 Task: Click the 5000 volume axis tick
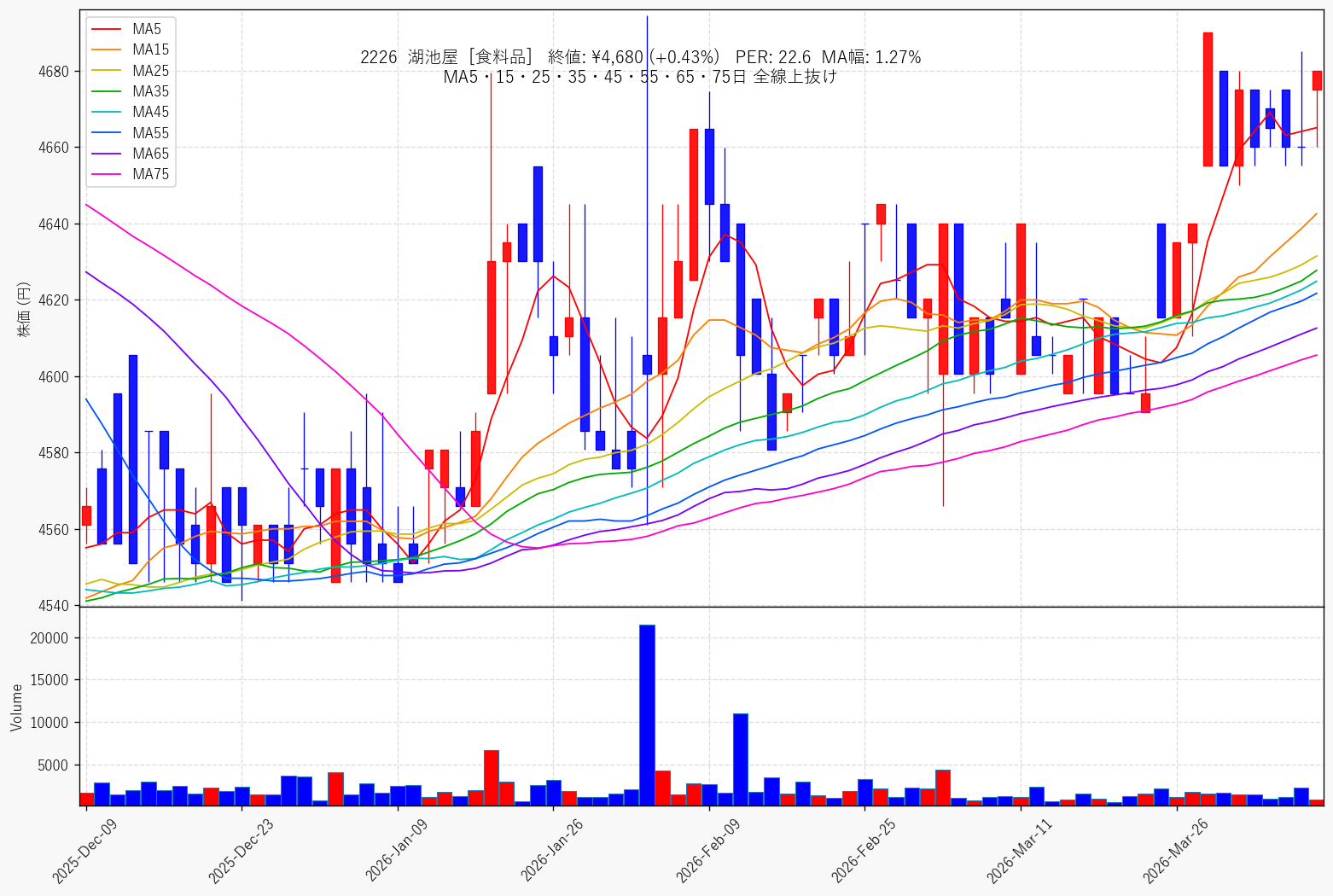click(54, 765)
